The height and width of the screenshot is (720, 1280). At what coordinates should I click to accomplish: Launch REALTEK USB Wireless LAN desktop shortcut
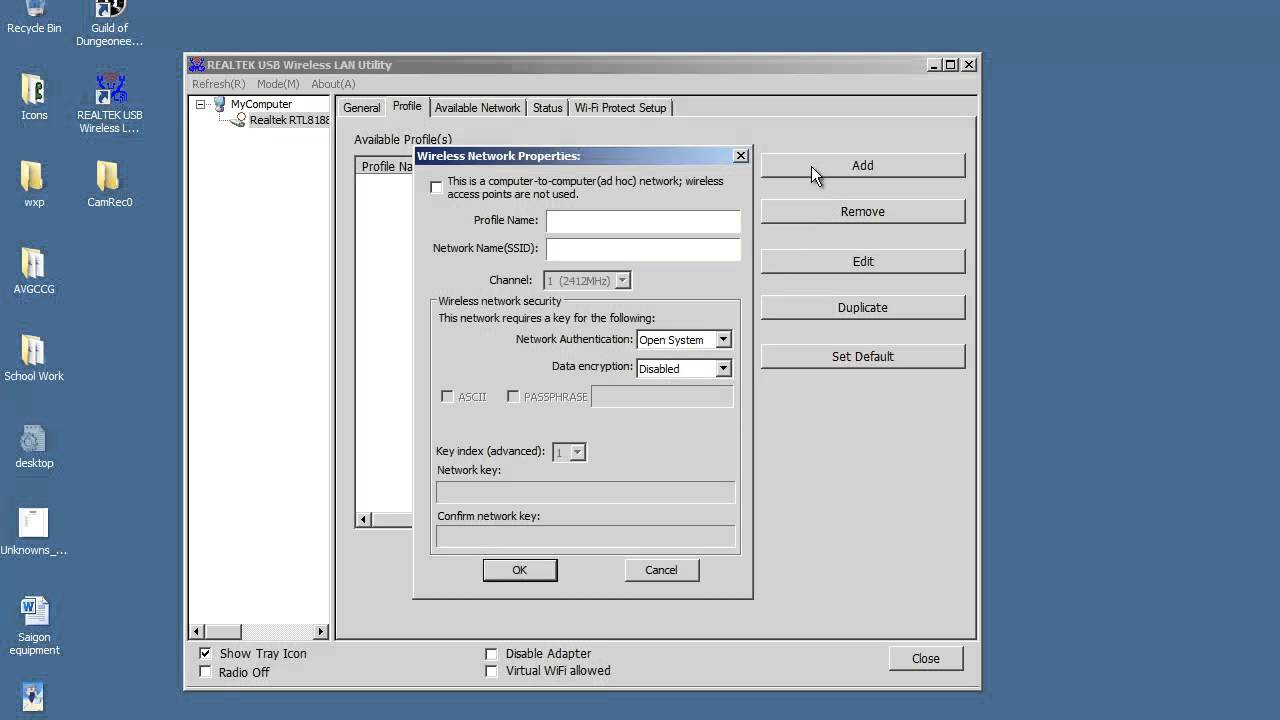[110, 103]
